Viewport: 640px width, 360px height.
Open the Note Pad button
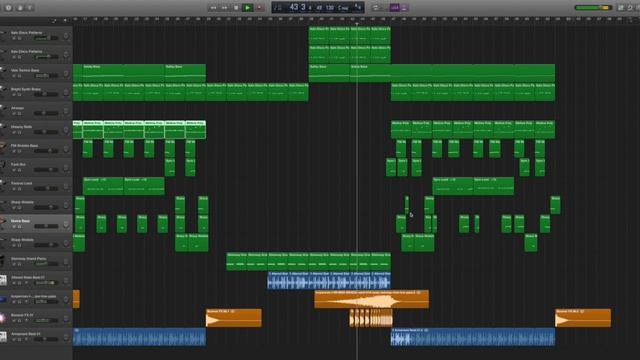[x=621, y=8]
